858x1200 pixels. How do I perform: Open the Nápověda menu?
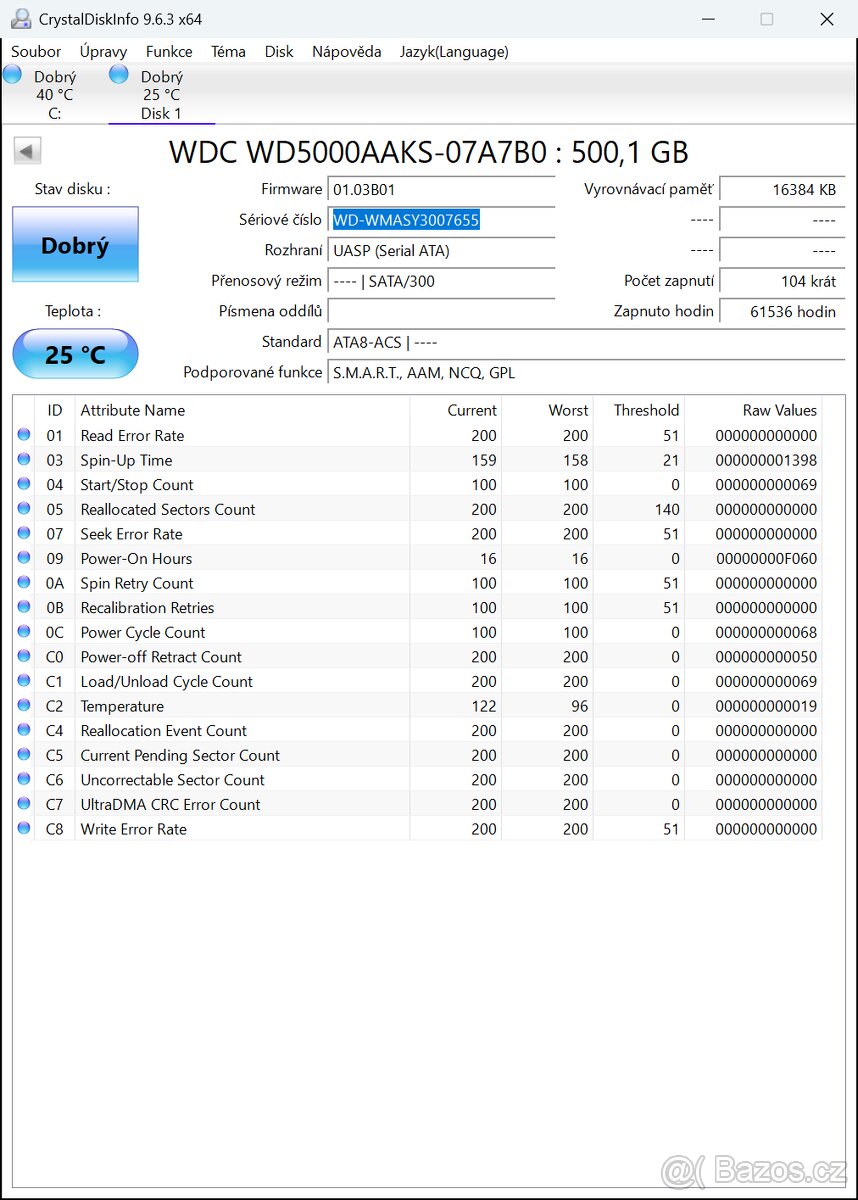(346, 51)
